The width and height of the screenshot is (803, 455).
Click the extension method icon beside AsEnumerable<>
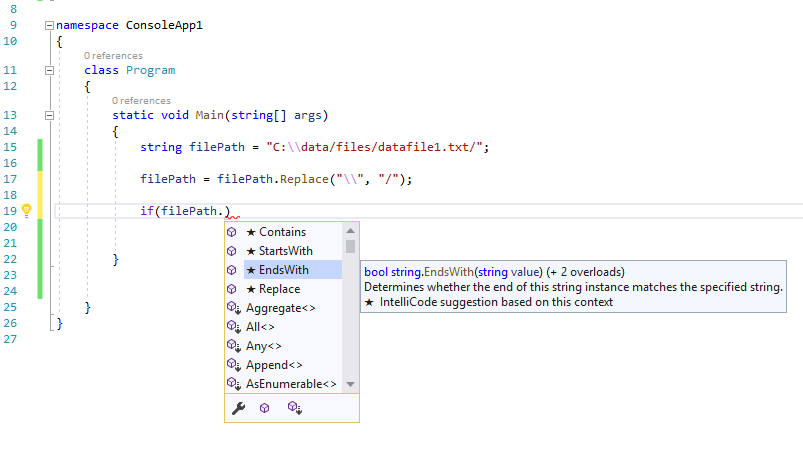[234, 383]
